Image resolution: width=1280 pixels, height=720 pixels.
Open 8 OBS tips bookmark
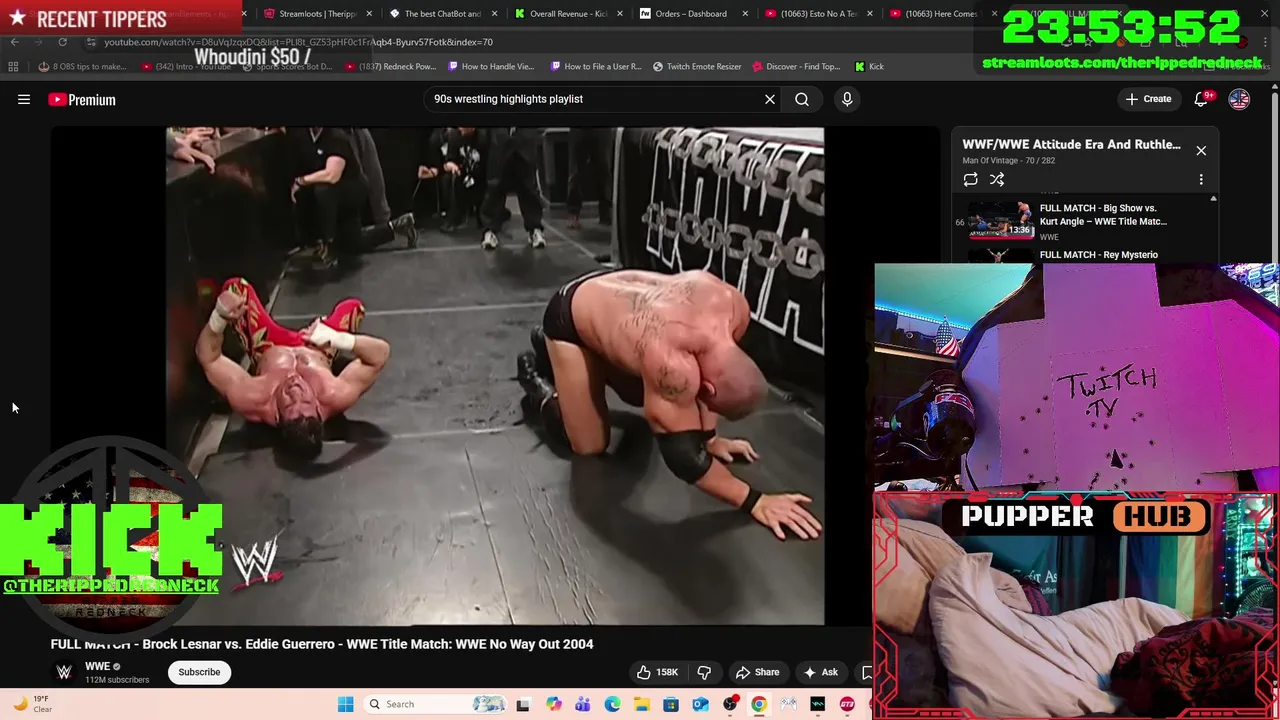83,67
